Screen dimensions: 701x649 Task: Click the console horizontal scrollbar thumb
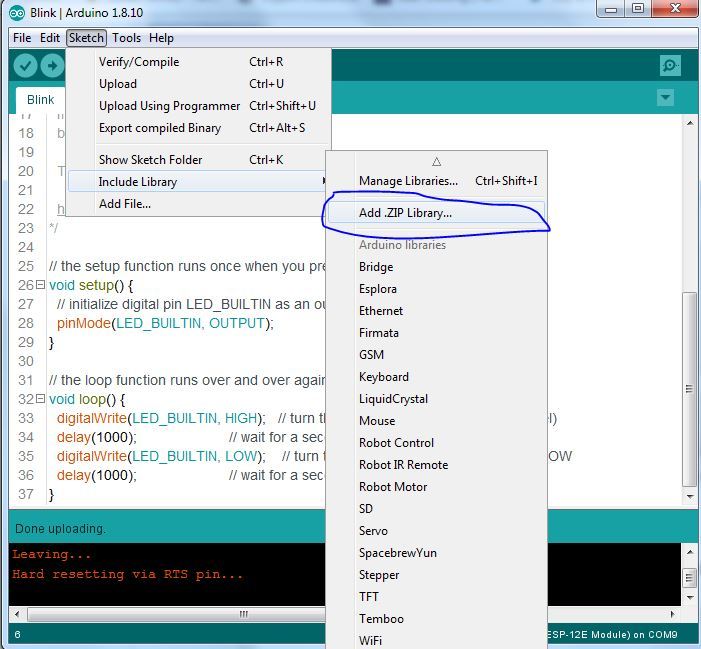pyautogui.click(x=177, y=614)
